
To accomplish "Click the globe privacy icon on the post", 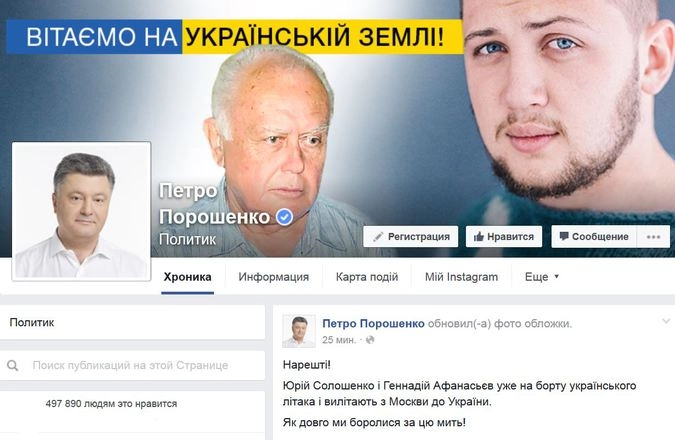I will pos(370,340).
